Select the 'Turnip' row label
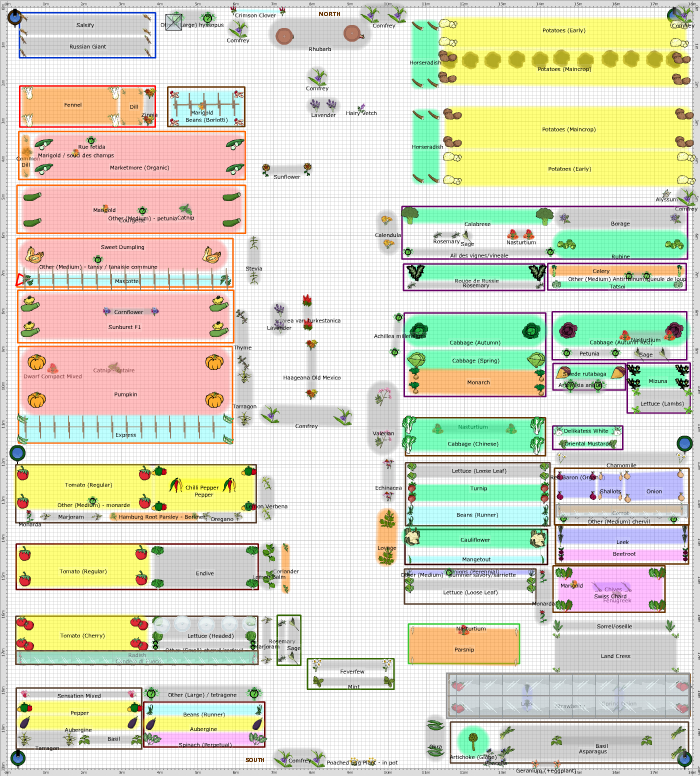The image size is (700, 776). click(478, 488)
